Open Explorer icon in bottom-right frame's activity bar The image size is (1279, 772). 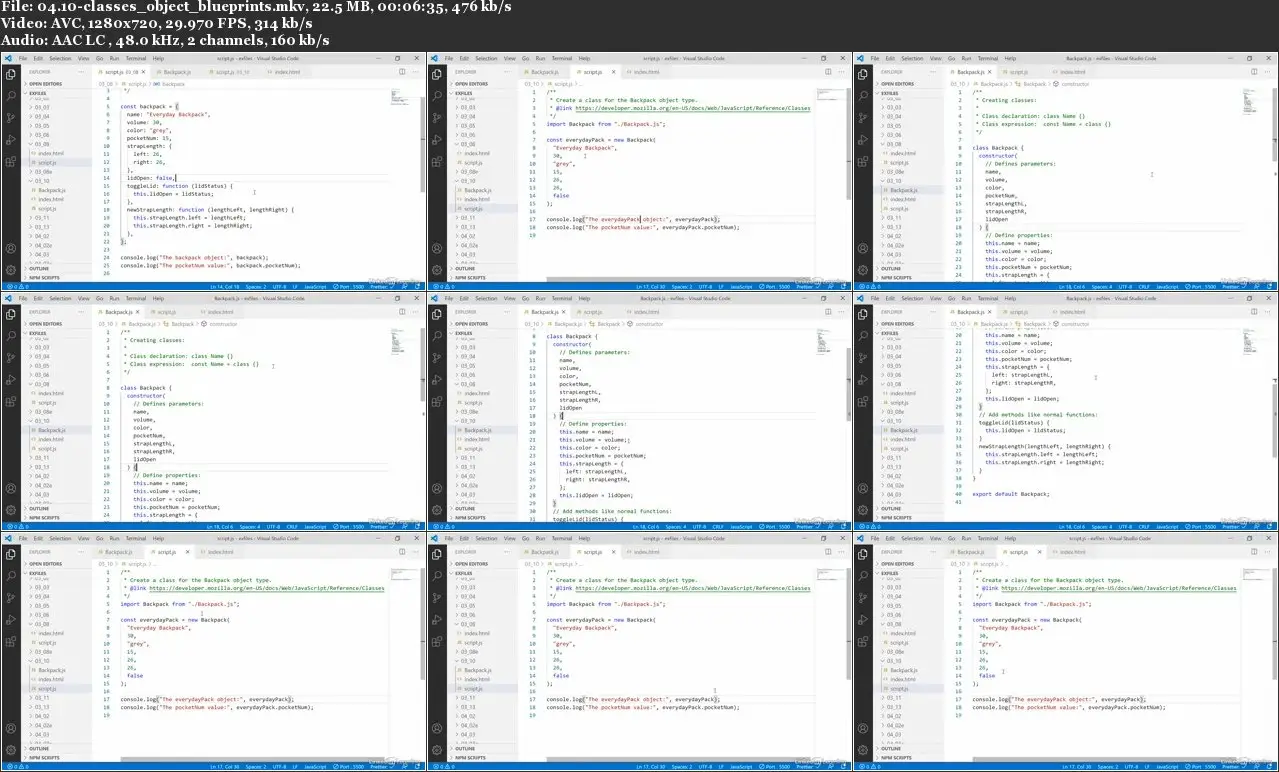tap(863, 554)
